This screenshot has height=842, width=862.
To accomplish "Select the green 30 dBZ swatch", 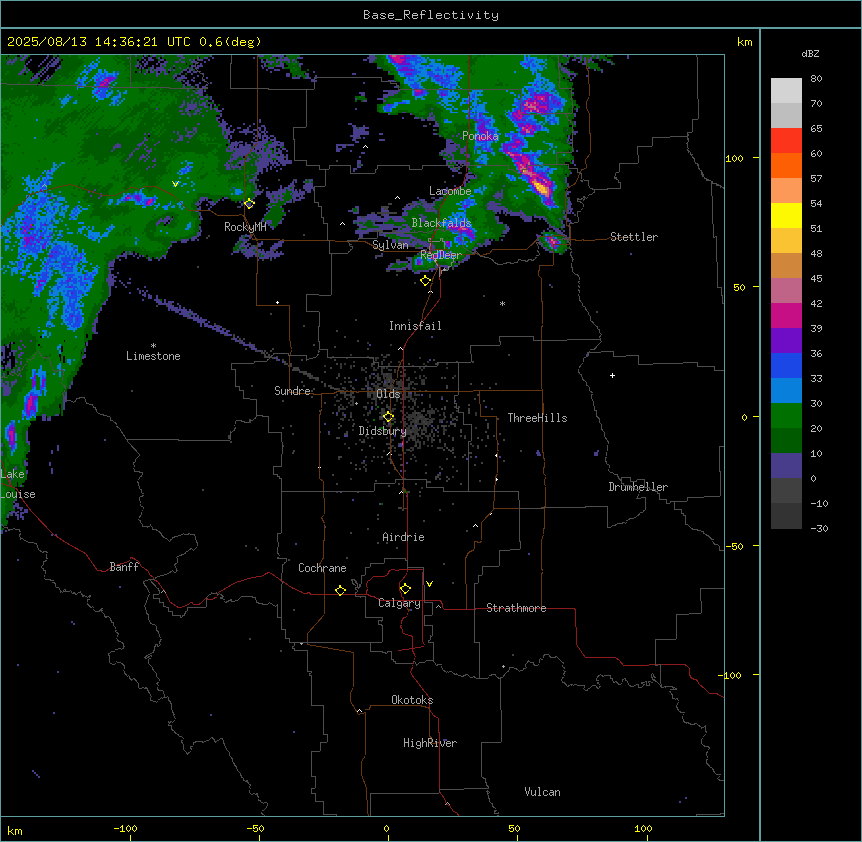I will tap(786, 416).
